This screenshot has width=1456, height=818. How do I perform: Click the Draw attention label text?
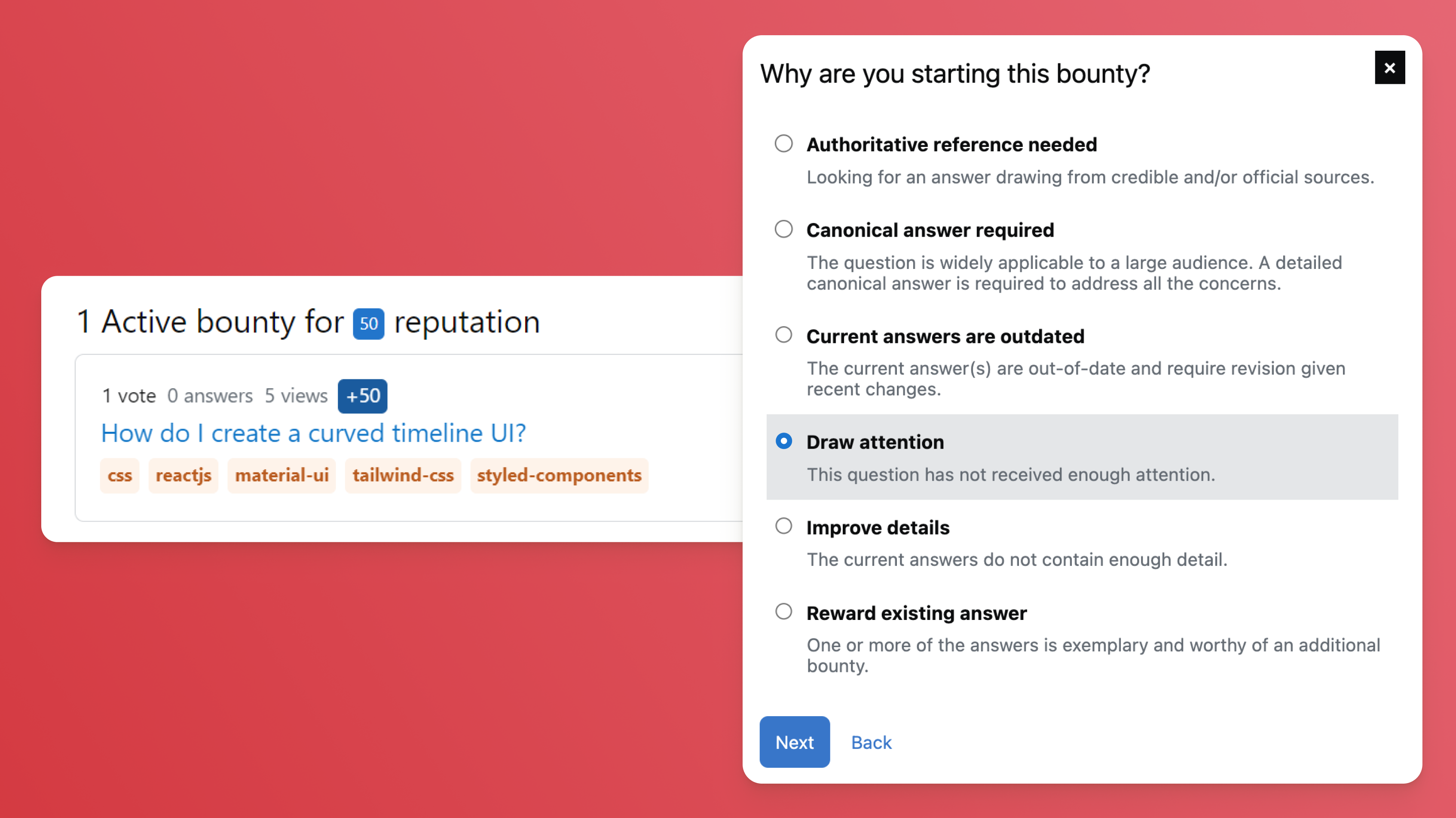tap(875, 442)
